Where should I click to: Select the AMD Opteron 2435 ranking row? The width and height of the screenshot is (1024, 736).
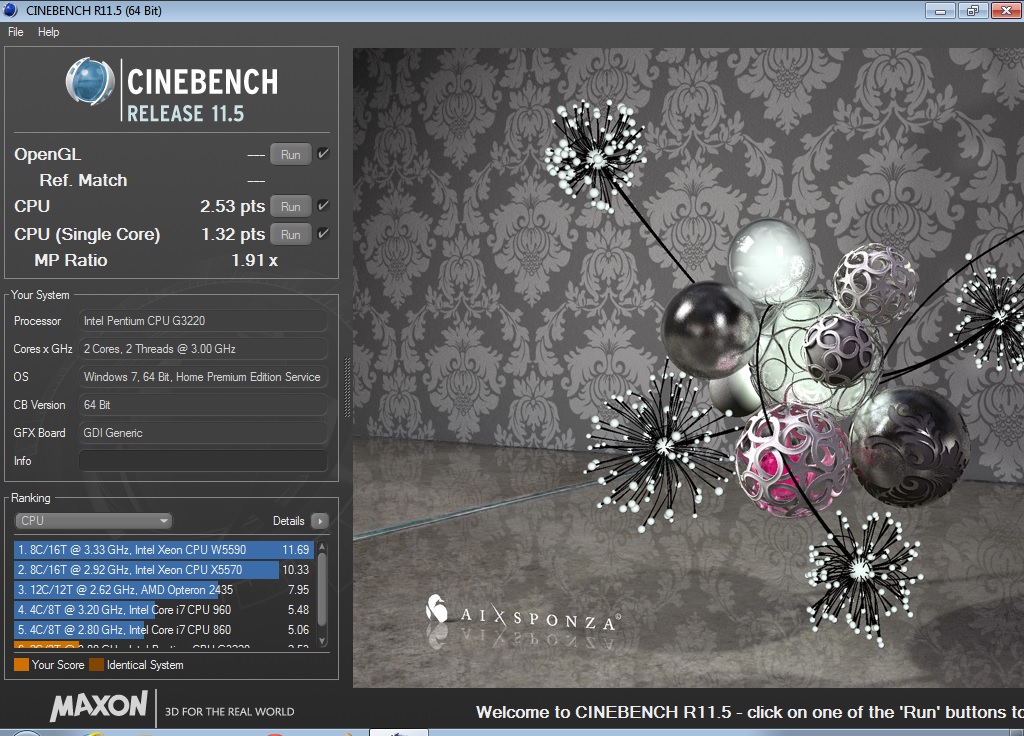tap(163, 590)
